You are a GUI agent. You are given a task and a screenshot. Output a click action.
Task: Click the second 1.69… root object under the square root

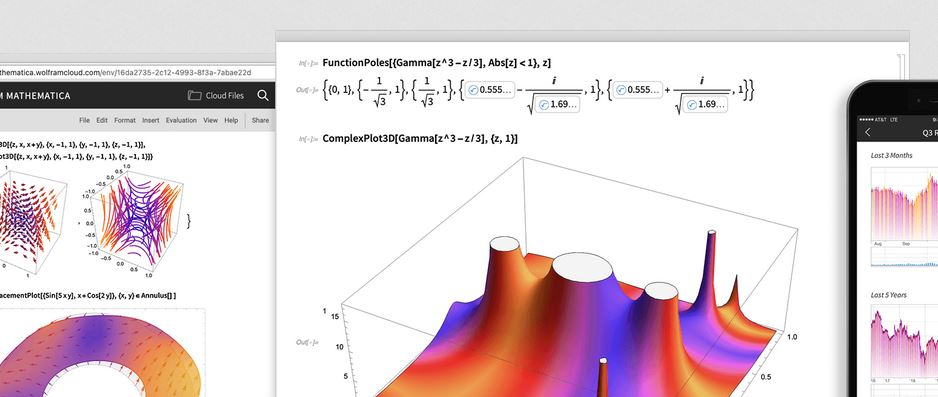click(x=705, y=104)
